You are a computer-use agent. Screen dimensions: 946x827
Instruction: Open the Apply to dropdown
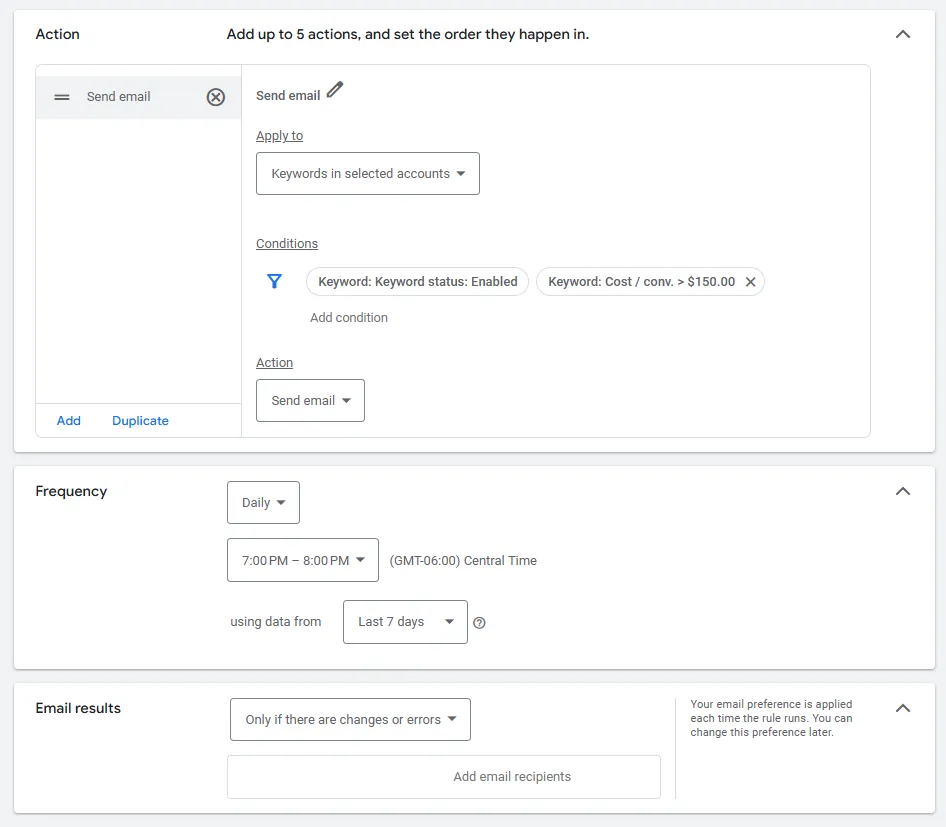tap(367, 173)
